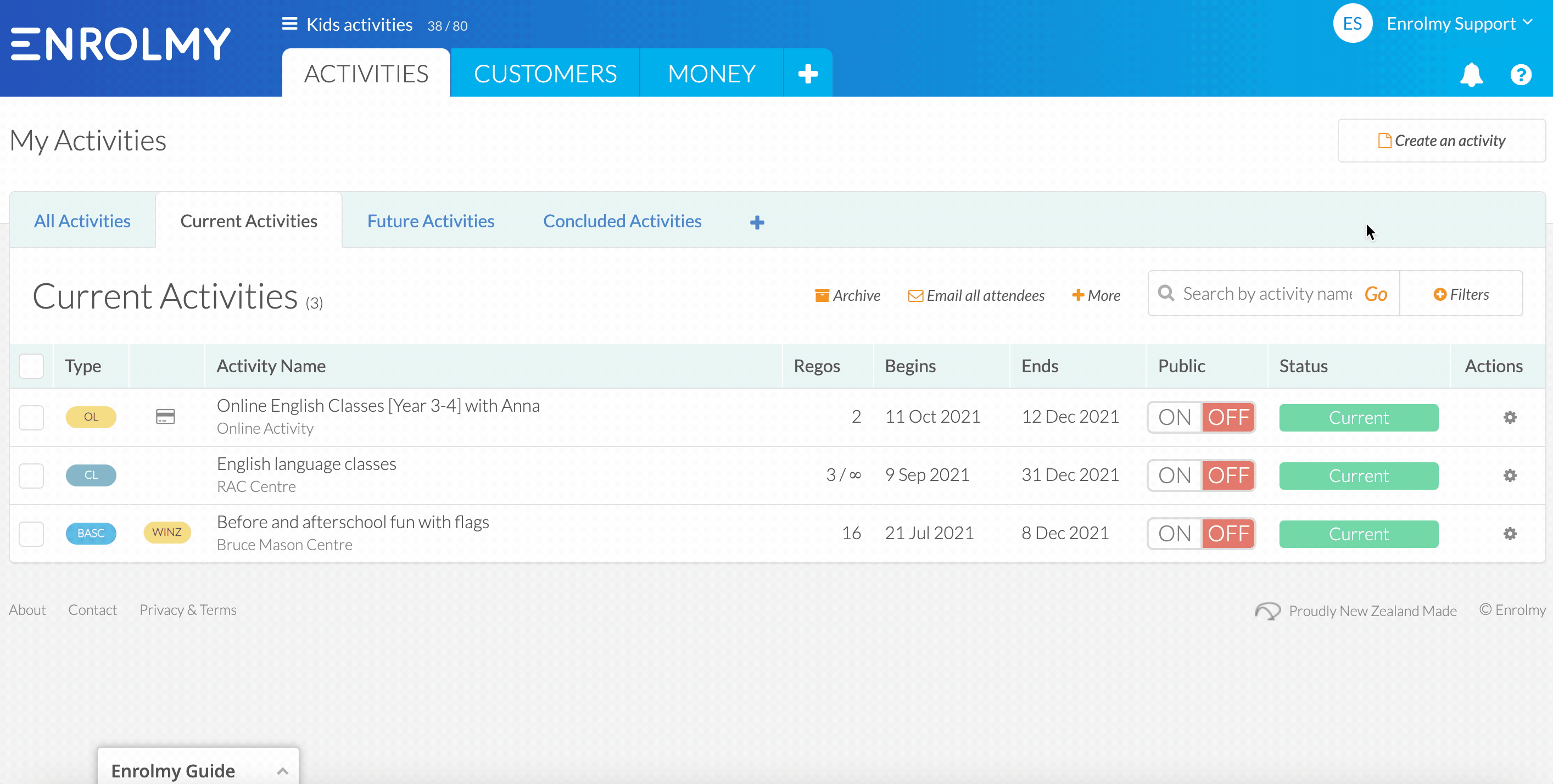Select checkbox for English language classes row
The image size is (1553, 784).
tap(31, 475)
